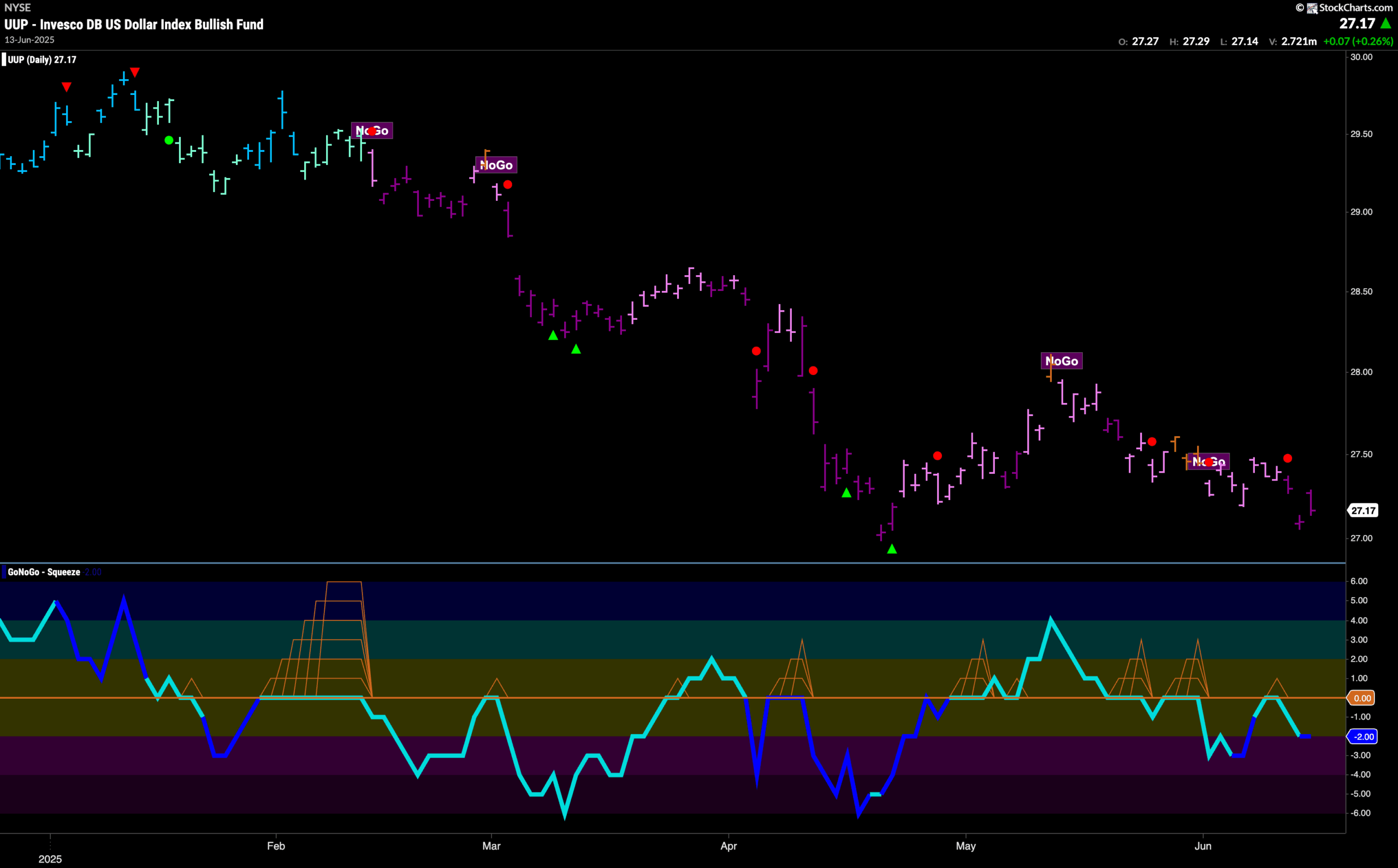Click the May NoGo label near 28.00
Image resolution: width=1398 pixels, height=868 pixels.
[x=1062, y=361]
